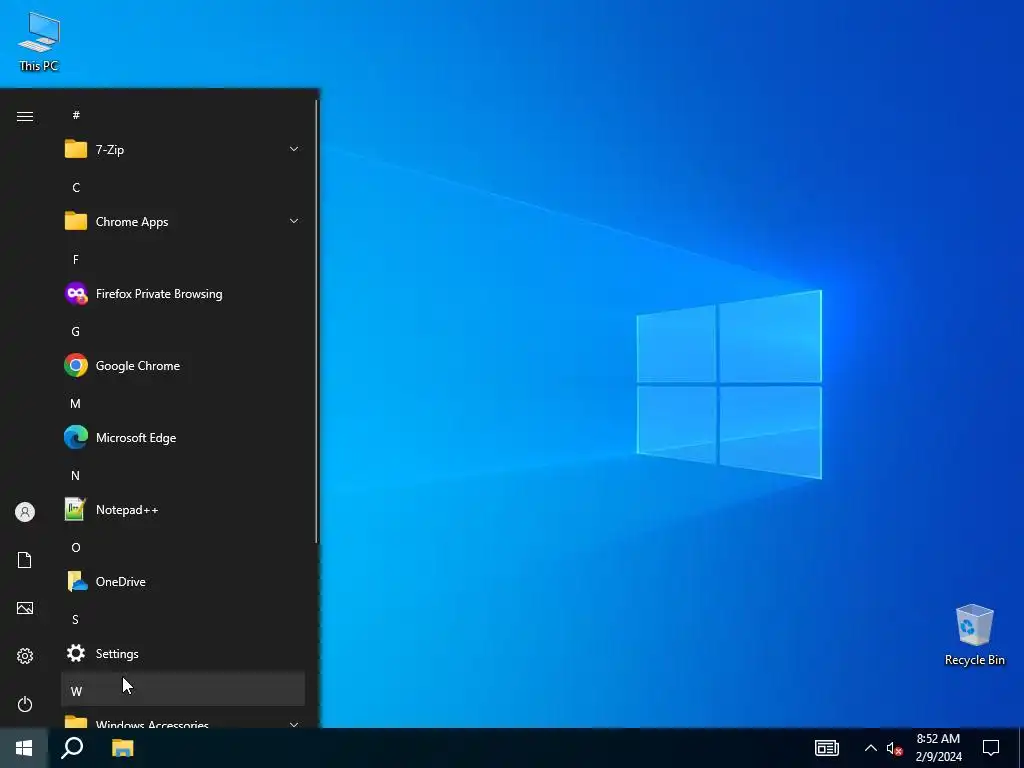Open the clock showing 8:52 AM
Screen dimensions: 1024x768
pyautogui.click(x=938, y=748)
